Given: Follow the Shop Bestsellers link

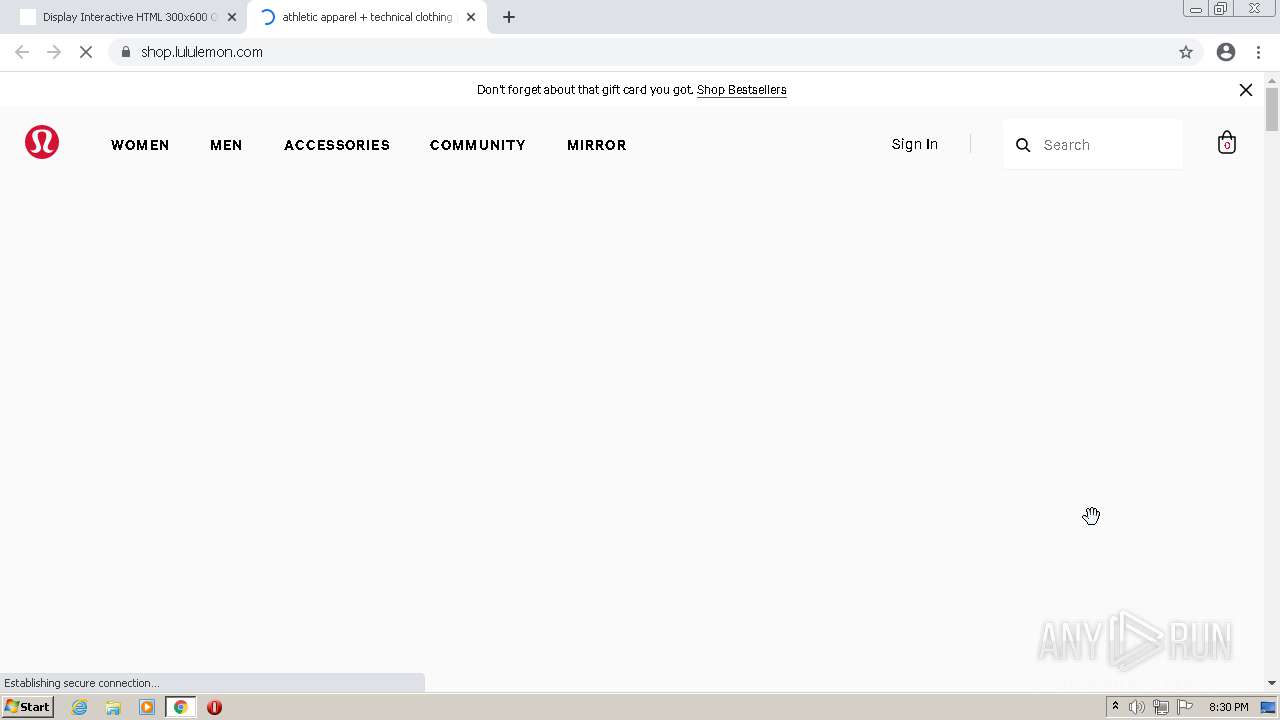Looking at the screenshot, I should [742, 90].
